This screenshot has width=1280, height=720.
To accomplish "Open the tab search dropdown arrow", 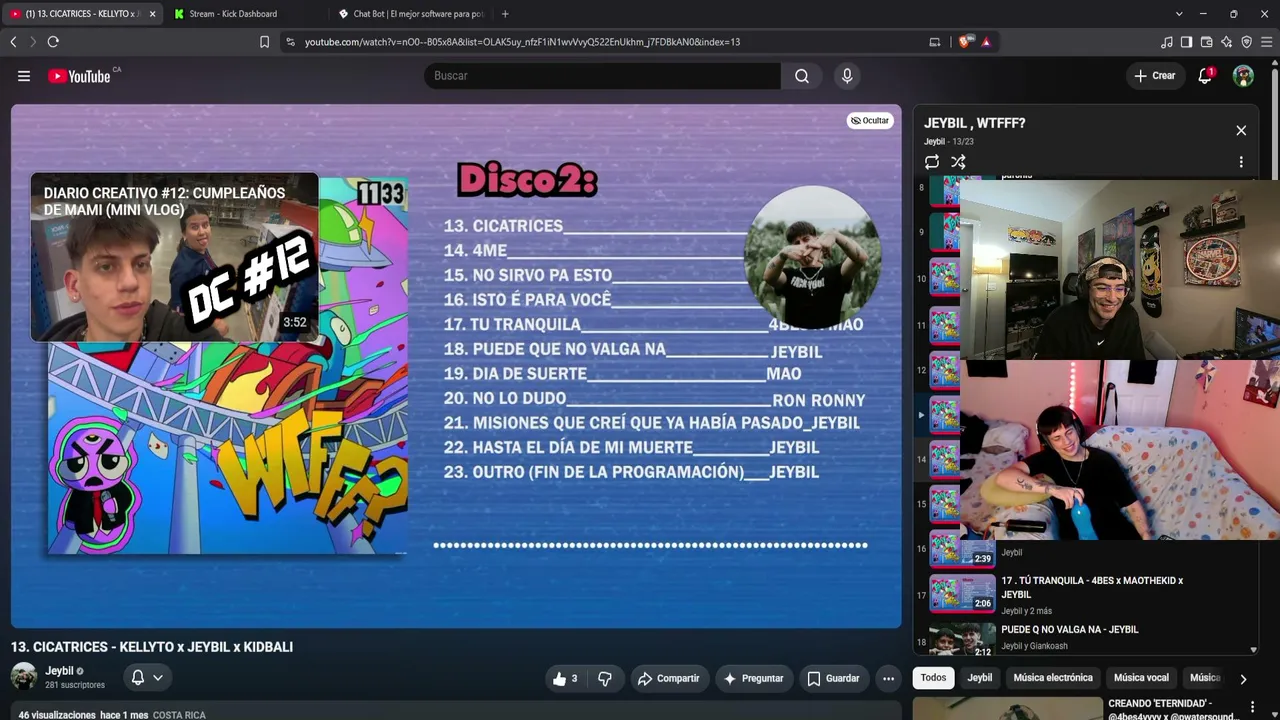I will pos(1179,14).
